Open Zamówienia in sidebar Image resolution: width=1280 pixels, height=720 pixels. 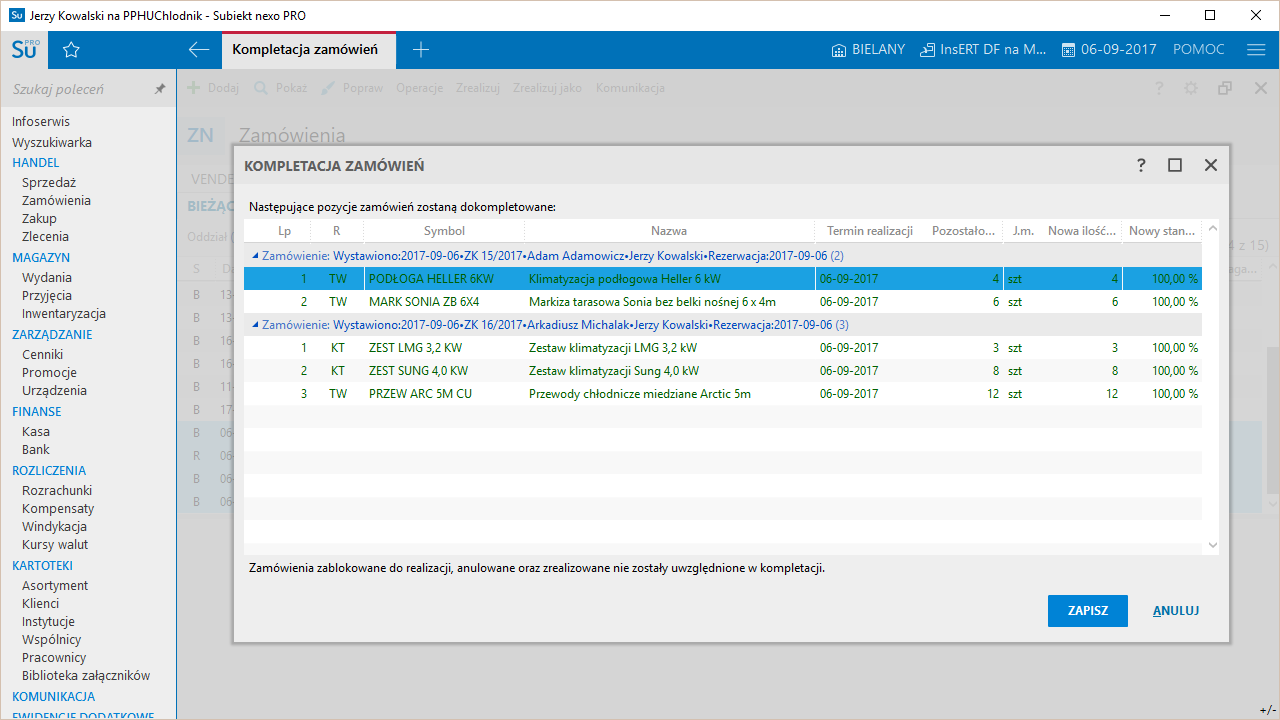[x=56, y=200]
